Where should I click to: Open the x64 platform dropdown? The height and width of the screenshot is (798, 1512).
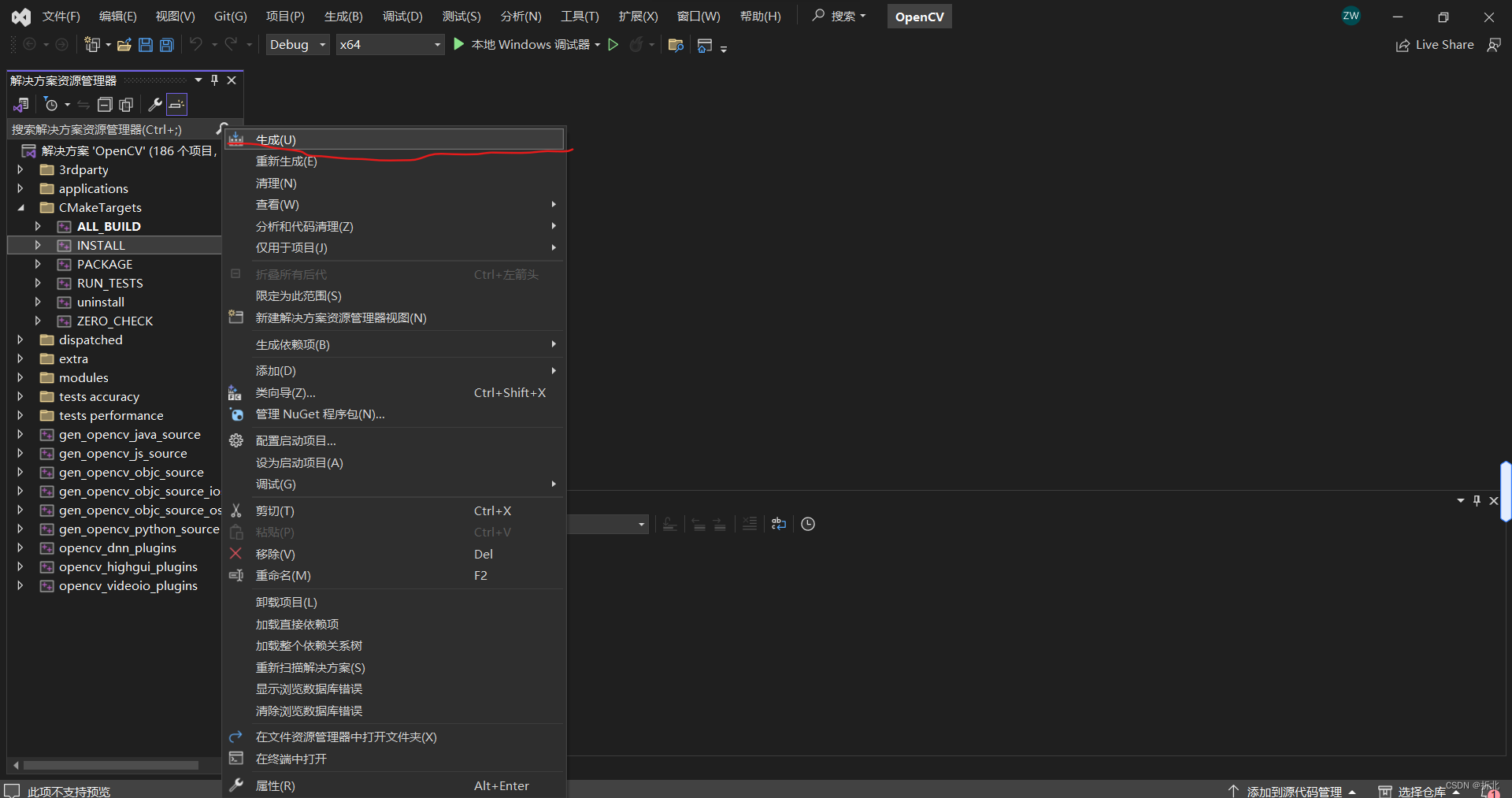click(390, 45)
